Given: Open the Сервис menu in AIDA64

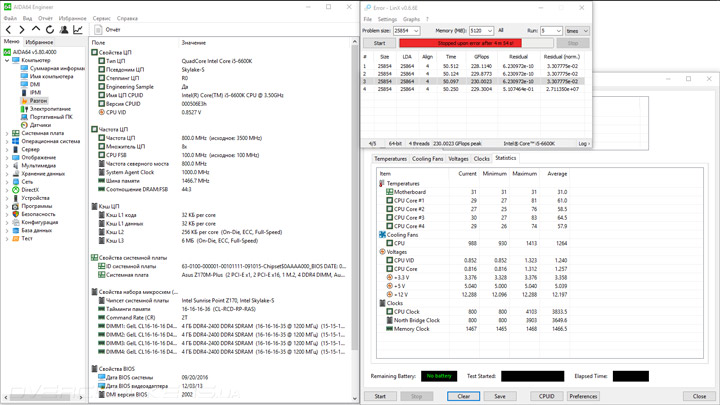Looking at the screenshot, I should pos(101,18).
